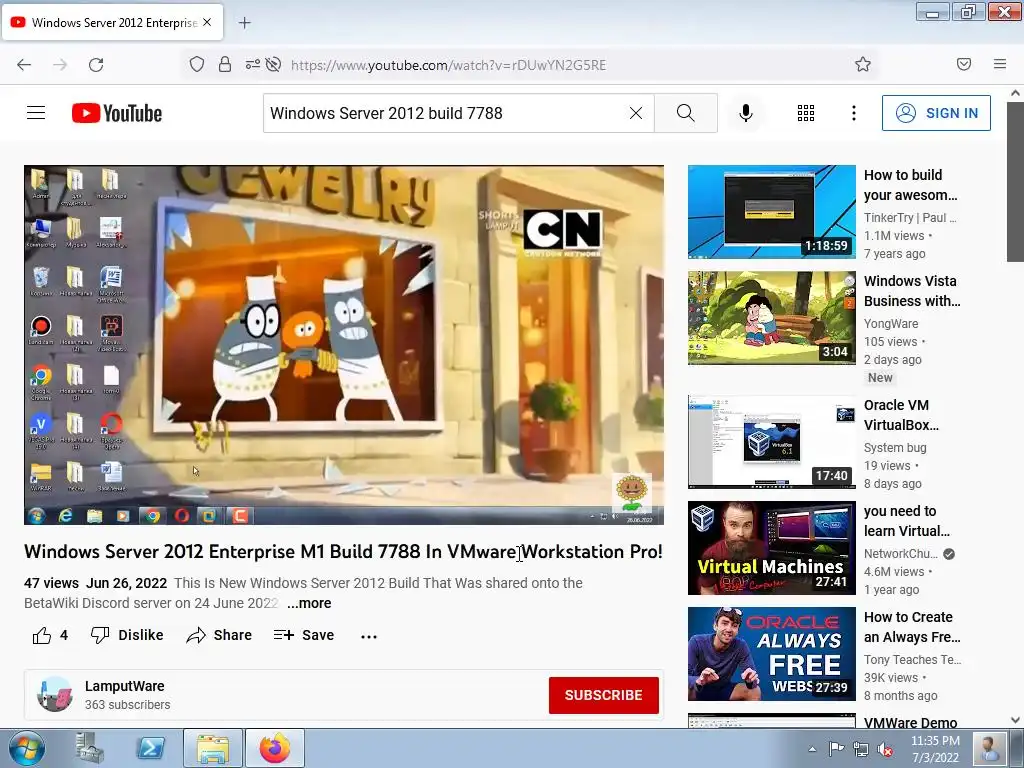This screenshot has width=1024, height=768.
Task: Launch PowerShell from taskbar
Action: (150, 748)
